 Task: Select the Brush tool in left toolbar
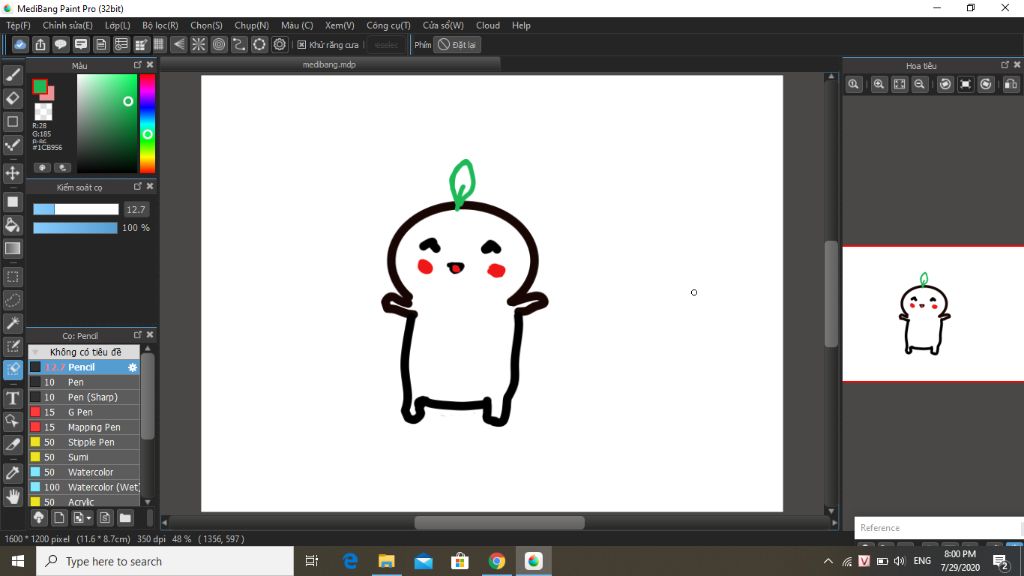tap(12, 75)
